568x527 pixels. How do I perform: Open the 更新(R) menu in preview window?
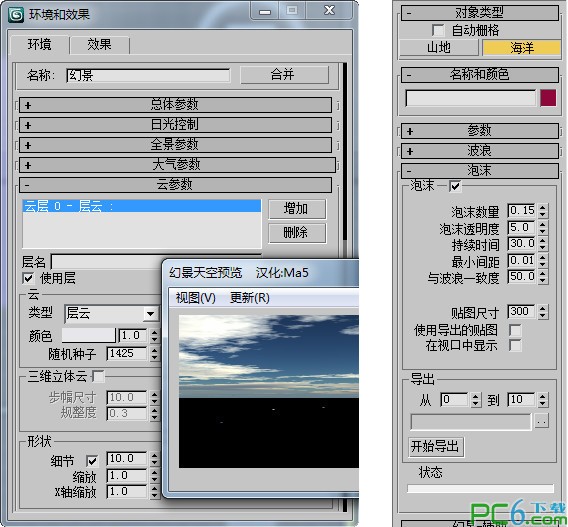(250, 298)
